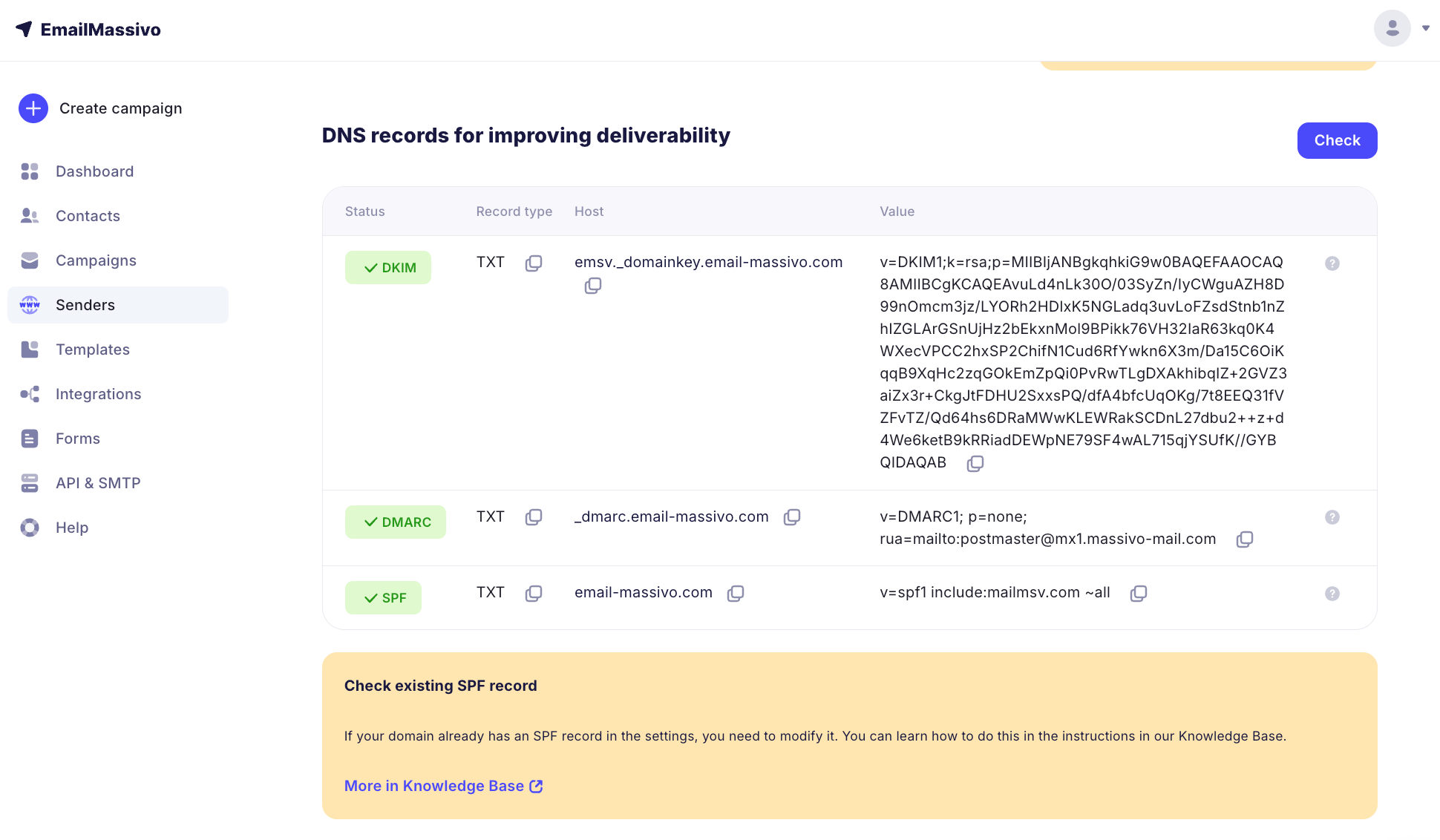The image size is (1440, 840).
Task: Show help tooltip for DMARC record
Action: coord(1332,517)
